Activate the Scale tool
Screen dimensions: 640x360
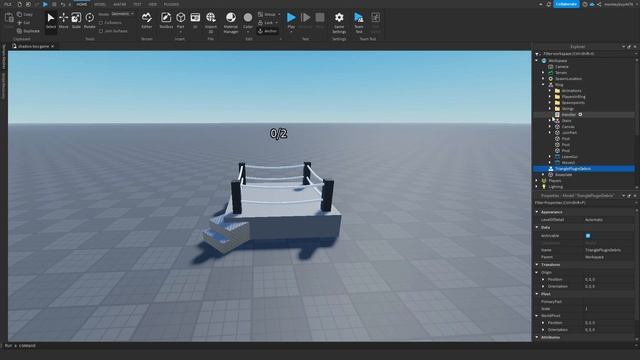[x=76, y=21]
